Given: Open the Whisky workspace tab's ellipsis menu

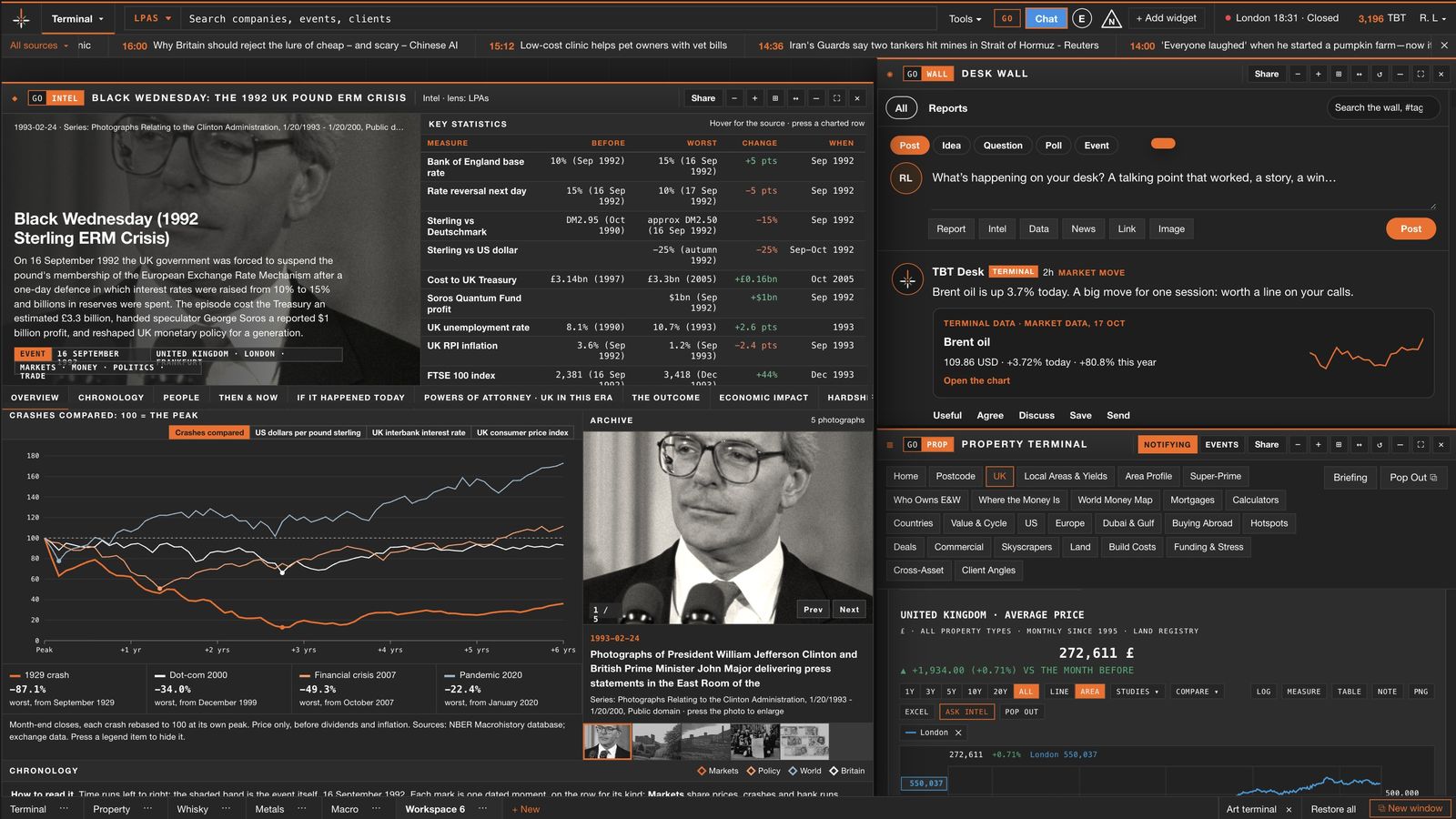Looking at the screenshot, I should [x=226, y=808].
